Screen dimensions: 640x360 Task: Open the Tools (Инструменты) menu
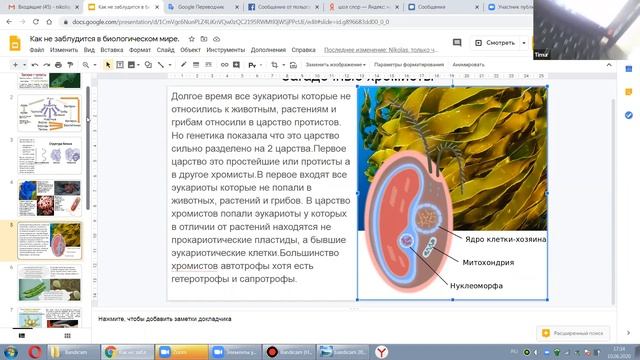point(226,50)
